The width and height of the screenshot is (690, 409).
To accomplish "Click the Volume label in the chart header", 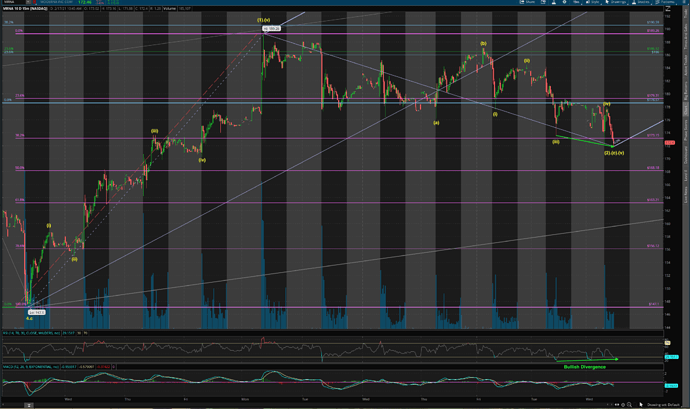I will pyautogui.click(x=169, y=8).
